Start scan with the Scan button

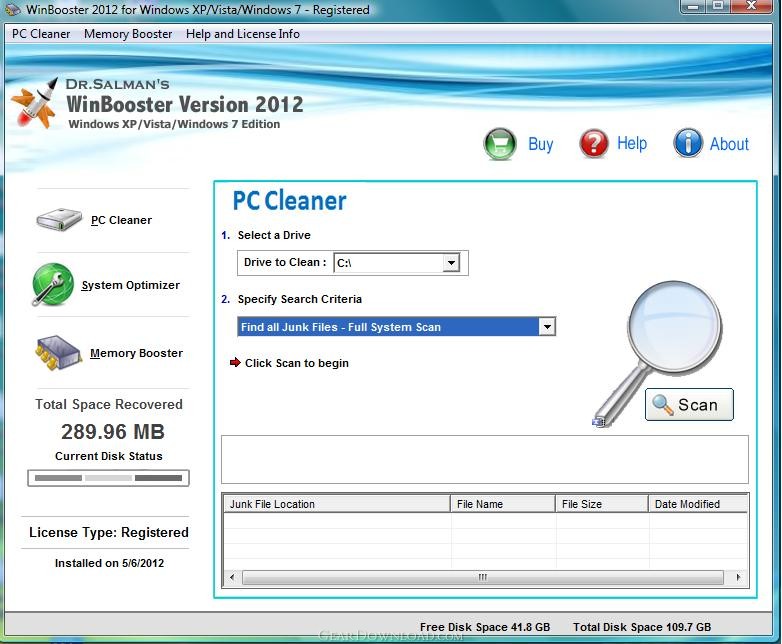[689, 405]
